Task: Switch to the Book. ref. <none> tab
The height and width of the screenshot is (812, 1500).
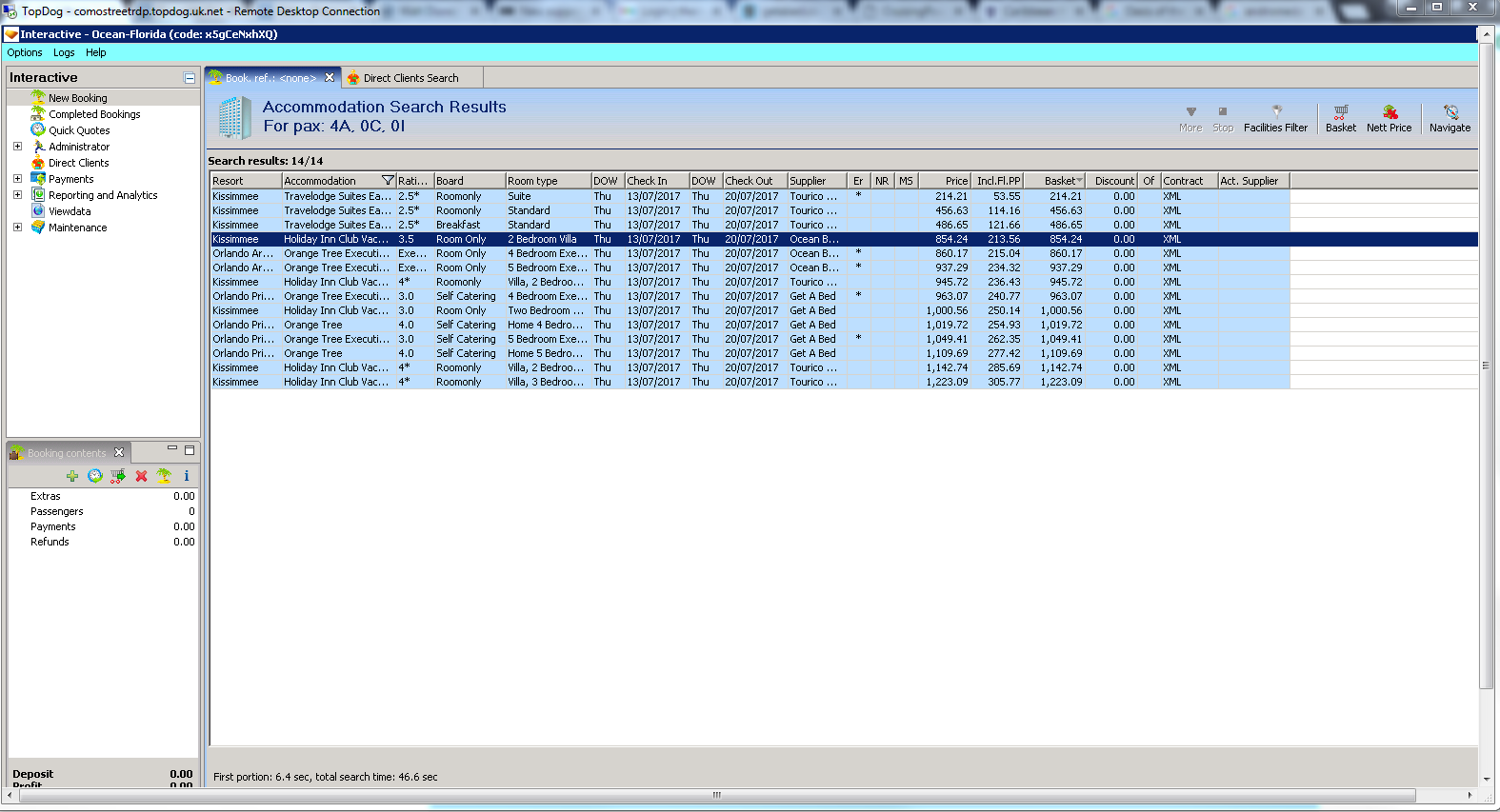Action: (x=270, y=78)
